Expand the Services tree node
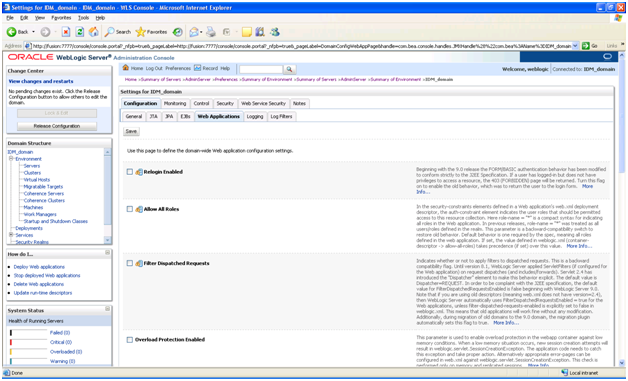The height and width of the screenshot is (381, 628). tap(12, 235)
